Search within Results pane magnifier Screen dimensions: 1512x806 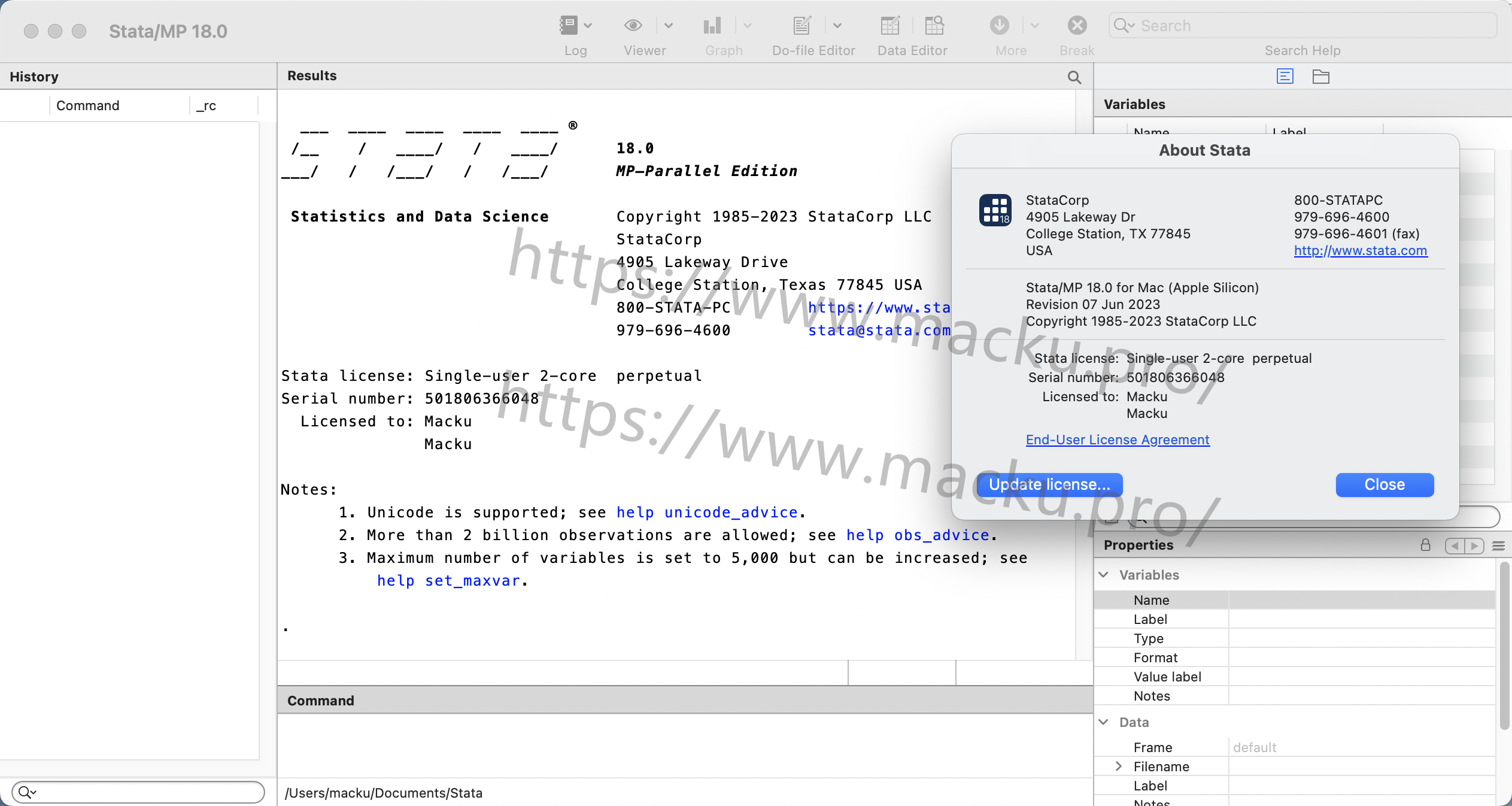coord(1074,77)
